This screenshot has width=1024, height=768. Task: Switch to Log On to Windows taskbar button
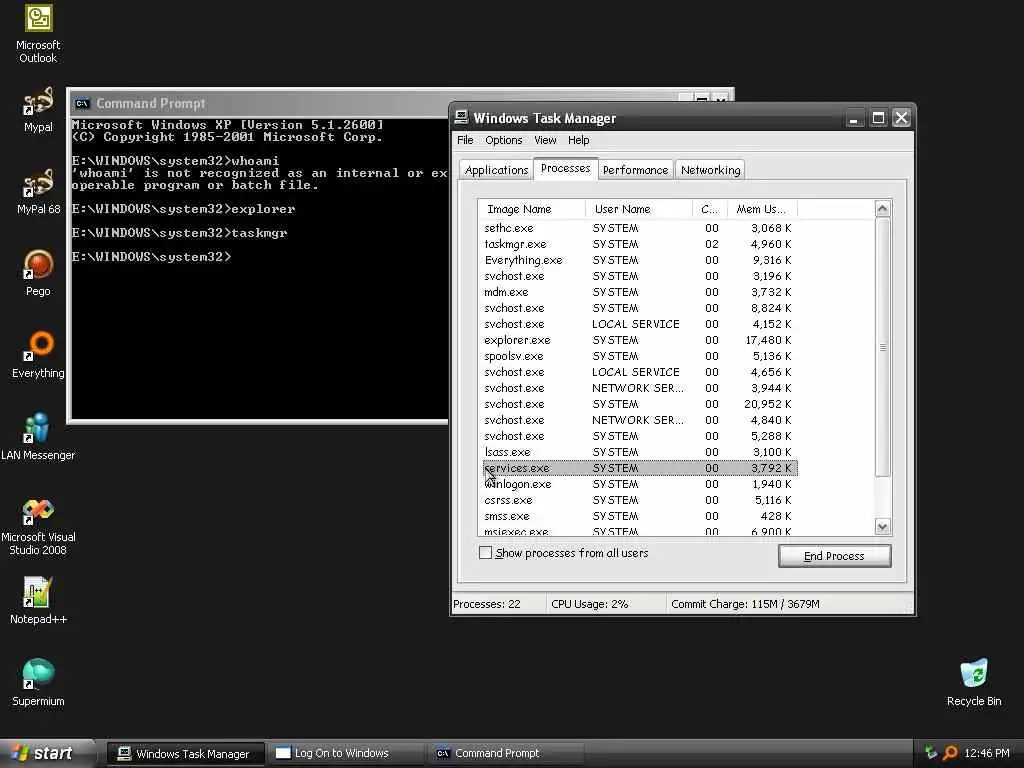tap(345, 754)
